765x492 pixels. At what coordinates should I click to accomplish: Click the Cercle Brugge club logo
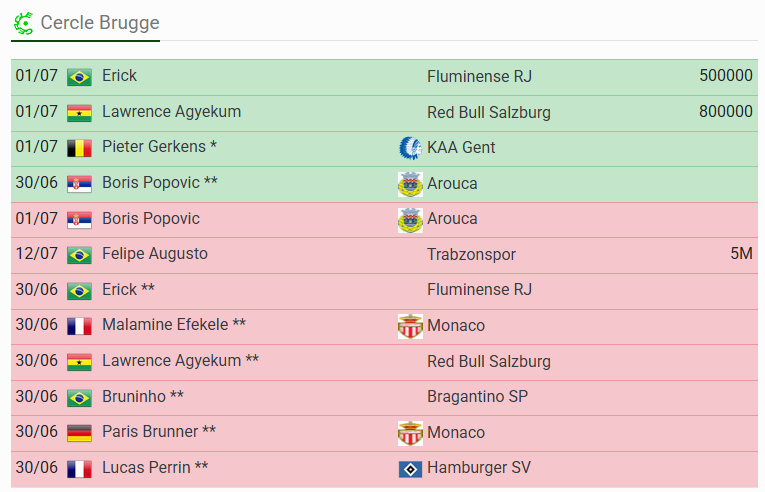click(23, 23)
